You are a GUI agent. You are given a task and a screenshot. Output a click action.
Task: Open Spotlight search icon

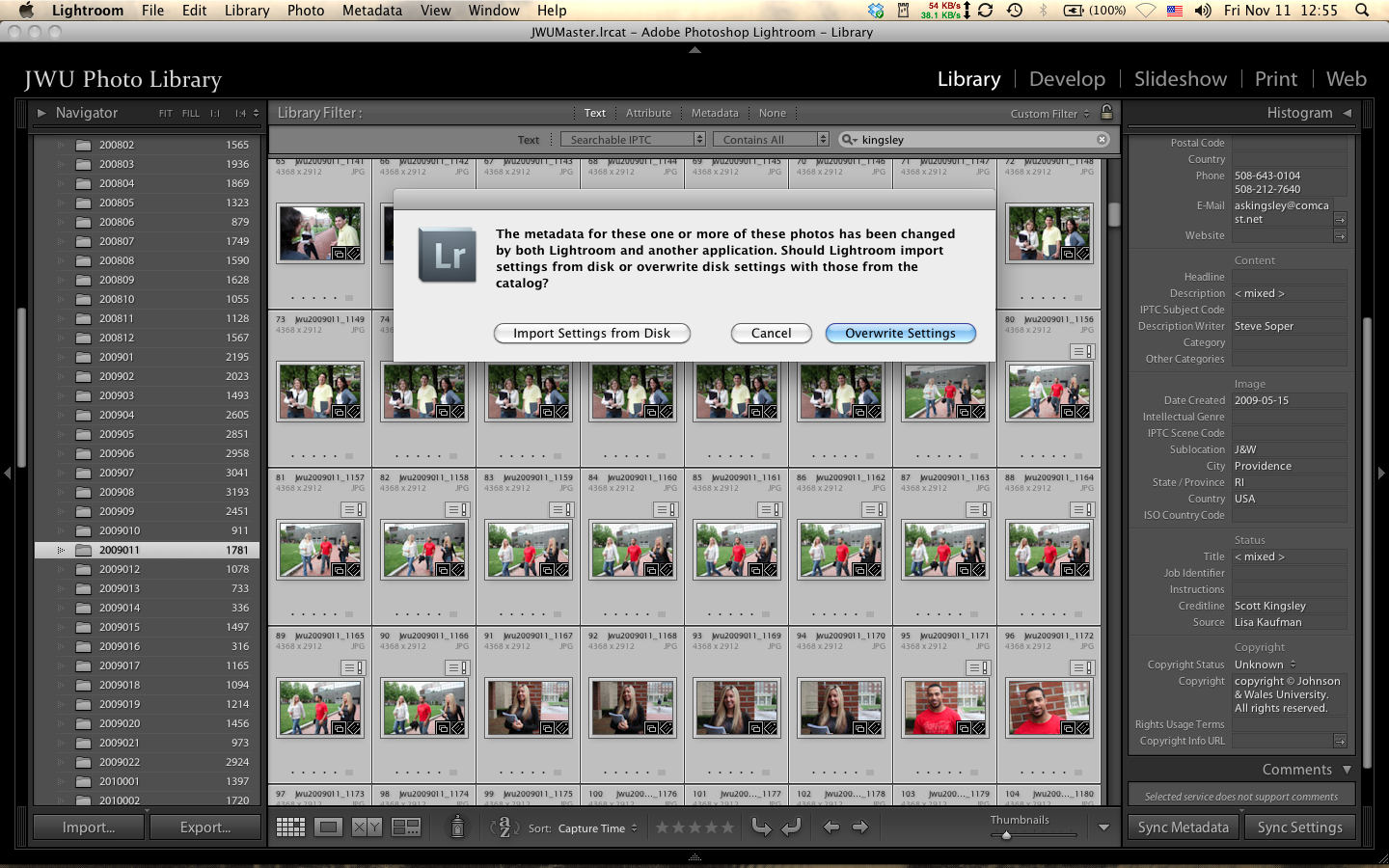click(1362, 11)
